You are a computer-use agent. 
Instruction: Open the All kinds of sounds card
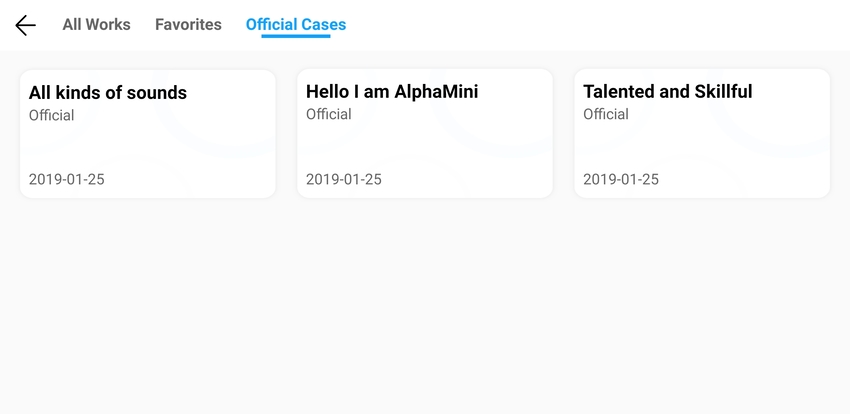point(147,134)
